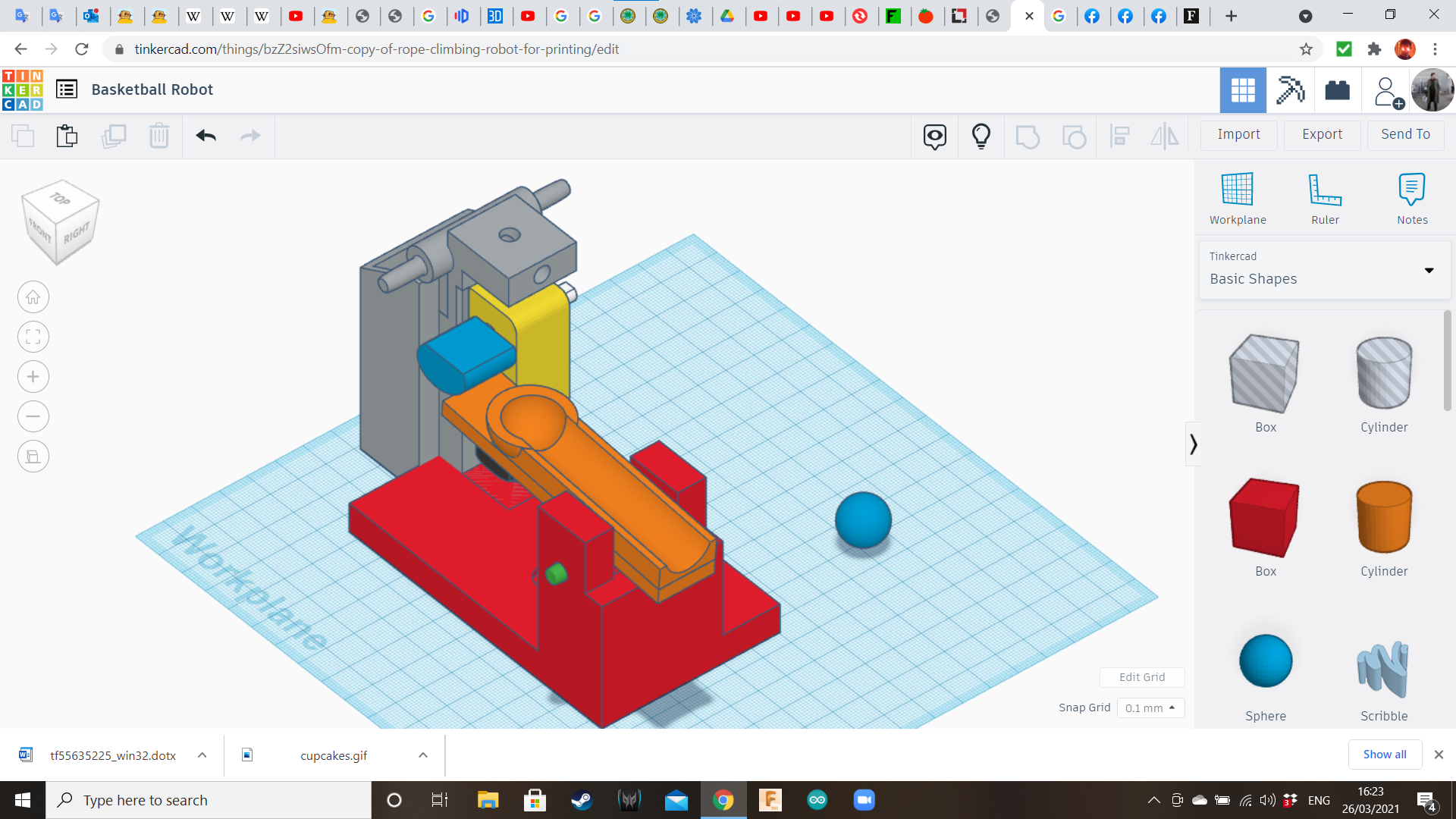Click the Paste clipboard icon
The height and width of the screenshot is (819, 1456).
tap(67, 136)
